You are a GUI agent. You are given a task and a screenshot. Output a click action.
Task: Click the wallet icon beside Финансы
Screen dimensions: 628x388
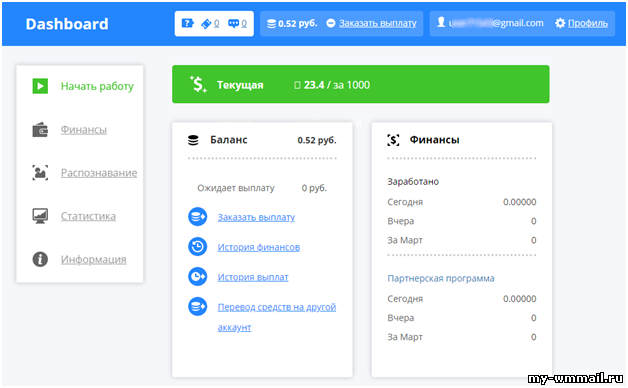coord(40,130)
